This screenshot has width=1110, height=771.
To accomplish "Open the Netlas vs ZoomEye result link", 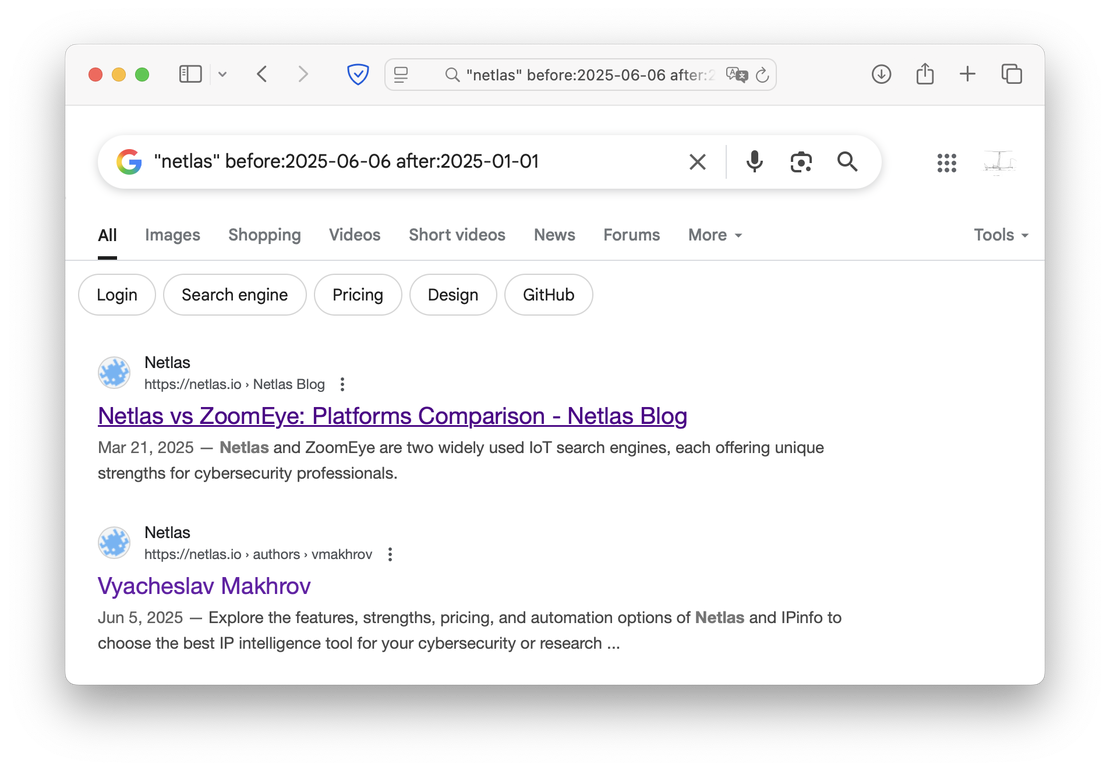I will click(392, 416).
